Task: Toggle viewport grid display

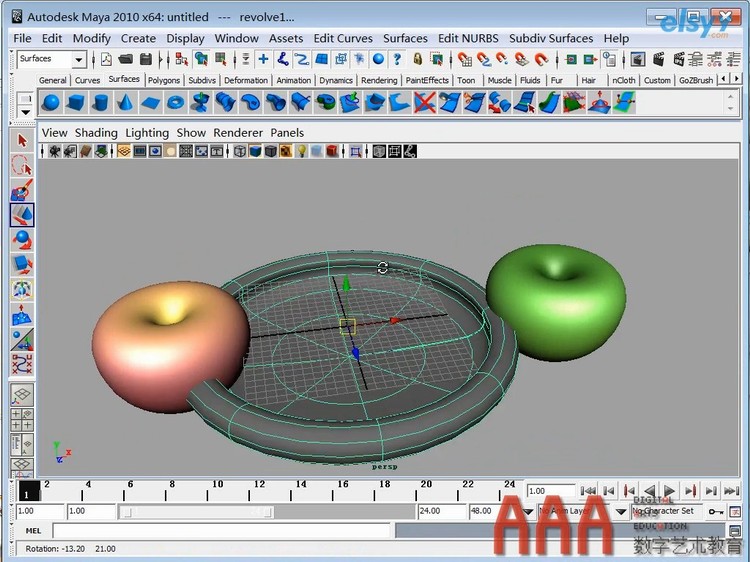Action: click(124, 152)
